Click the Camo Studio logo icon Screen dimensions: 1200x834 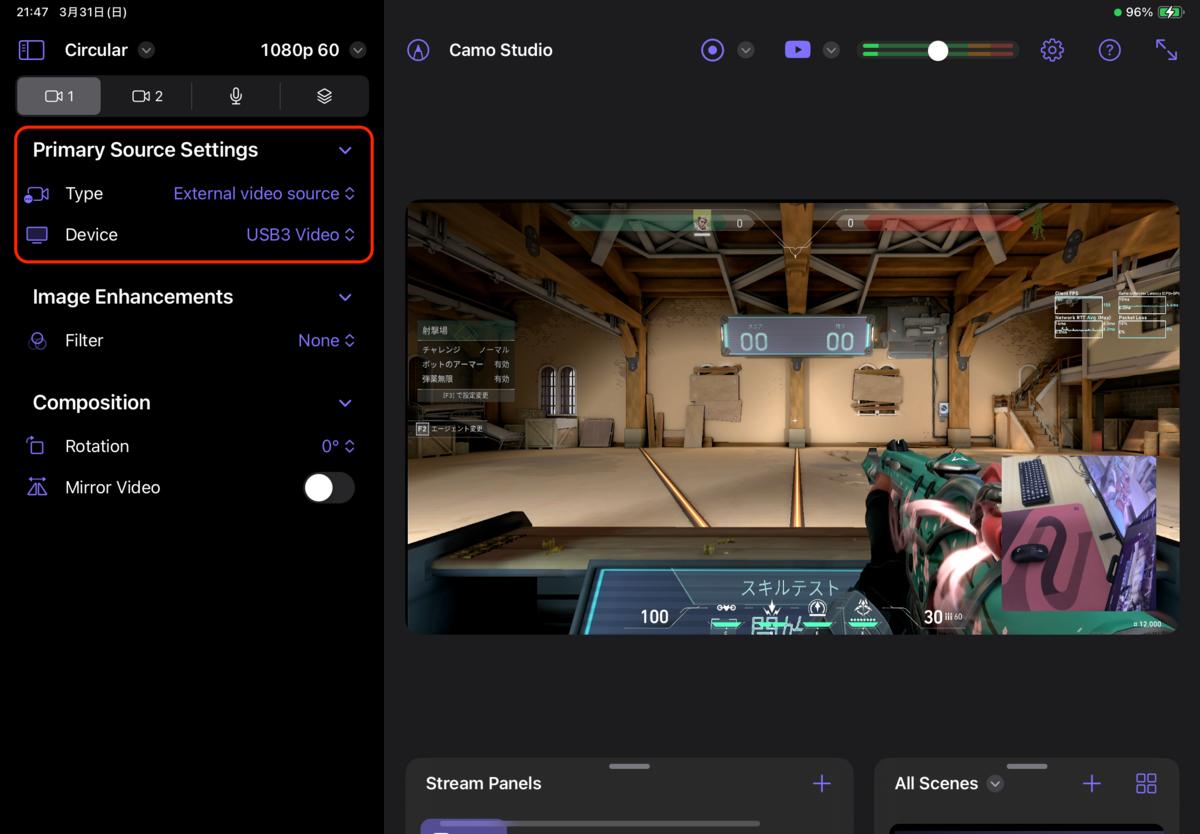click(418, 50)
